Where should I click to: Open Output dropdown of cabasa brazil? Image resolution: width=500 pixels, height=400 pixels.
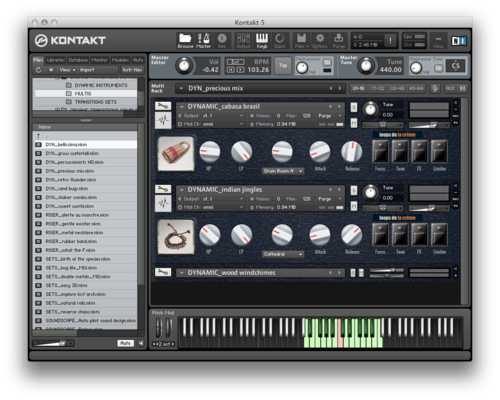pyautogui.click(x=211, y=116)
